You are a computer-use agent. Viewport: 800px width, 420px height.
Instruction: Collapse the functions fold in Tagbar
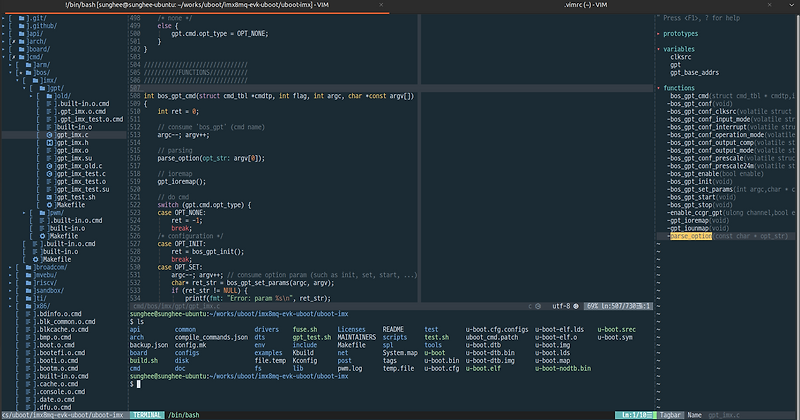pos(658,88)
